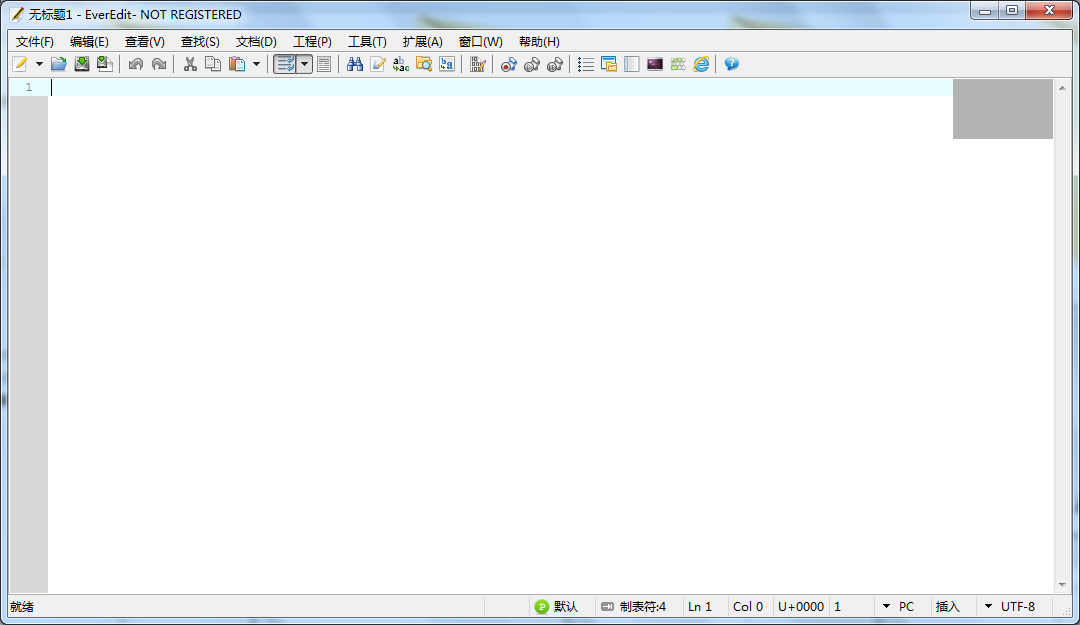Click the column marker edit icon
The image size is (1080, 625).
477,64
